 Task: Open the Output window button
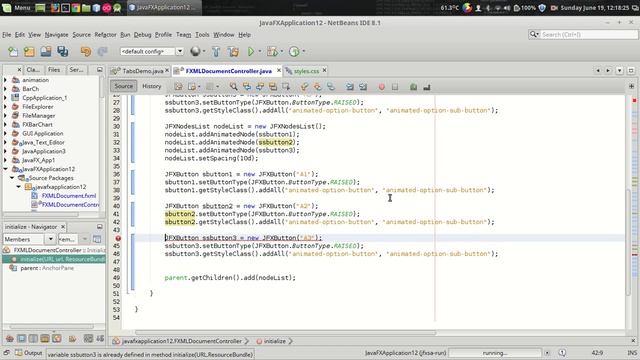(x=29, y=353)
